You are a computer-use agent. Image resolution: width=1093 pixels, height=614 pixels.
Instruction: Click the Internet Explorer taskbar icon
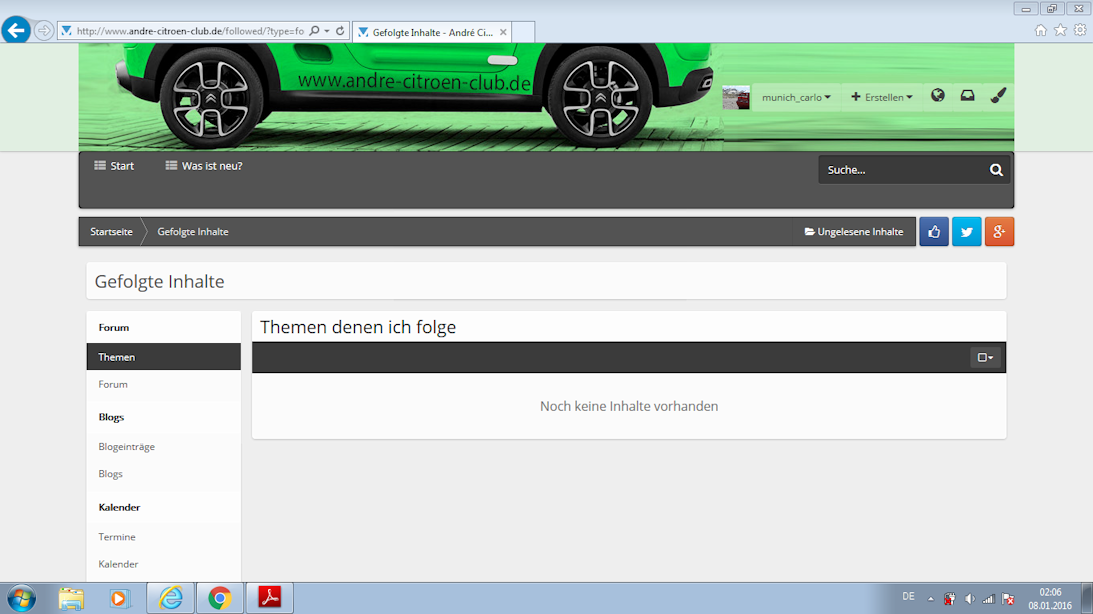pyautogui.click(x=171, y=599)
